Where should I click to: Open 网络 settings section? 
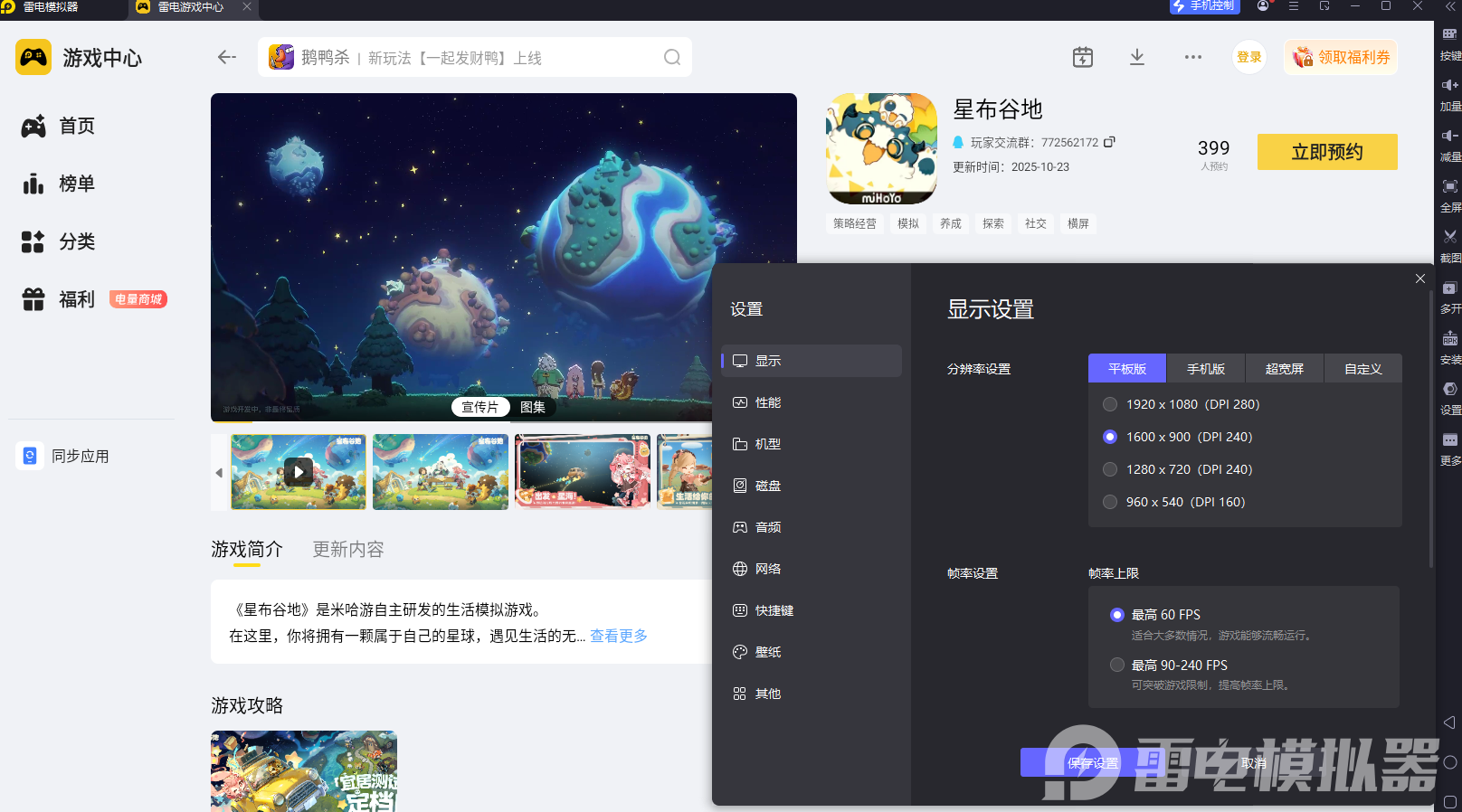812,569
